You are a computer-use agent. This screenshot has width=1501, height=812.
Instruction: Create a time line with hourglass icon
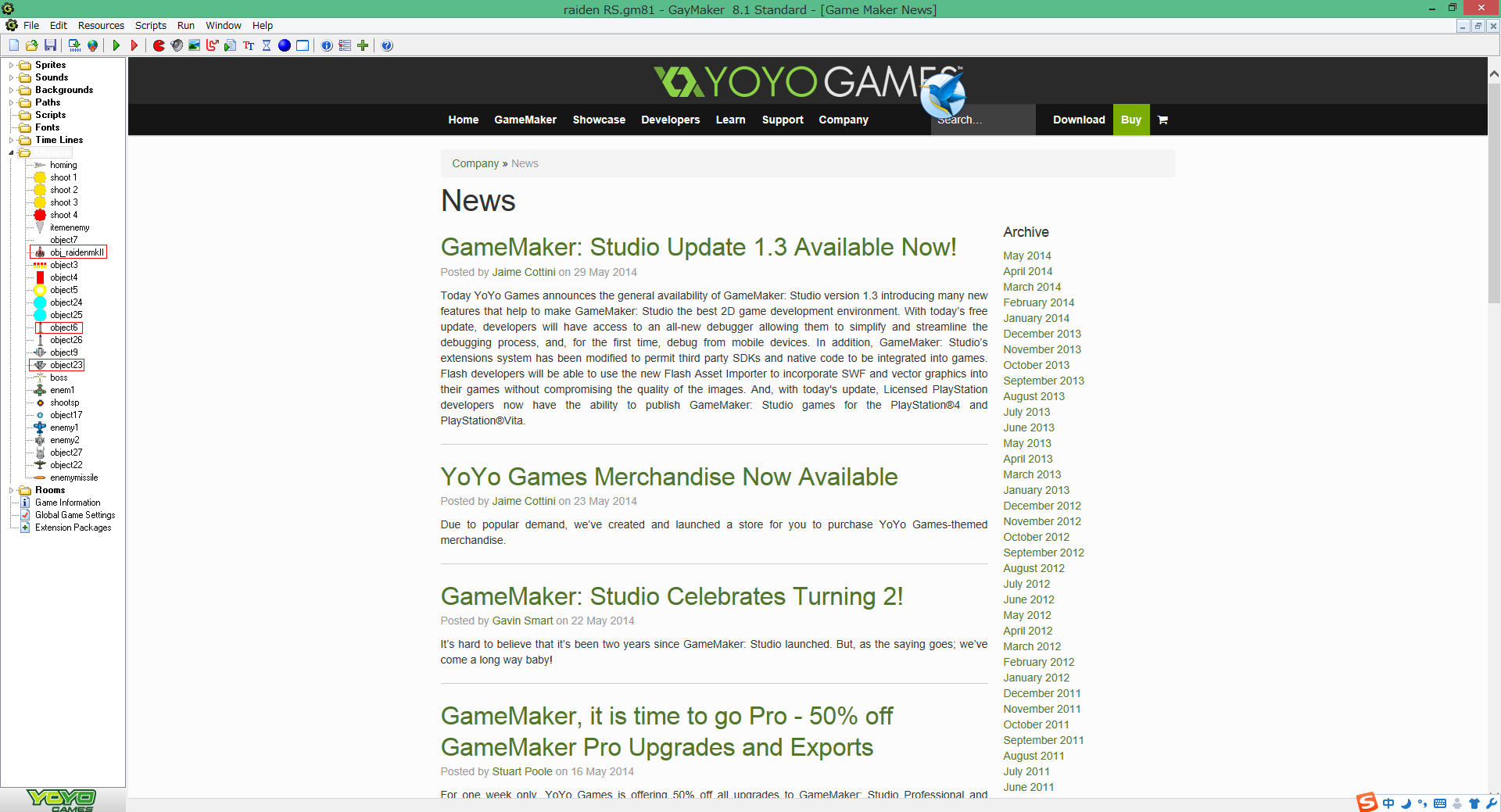267,45
